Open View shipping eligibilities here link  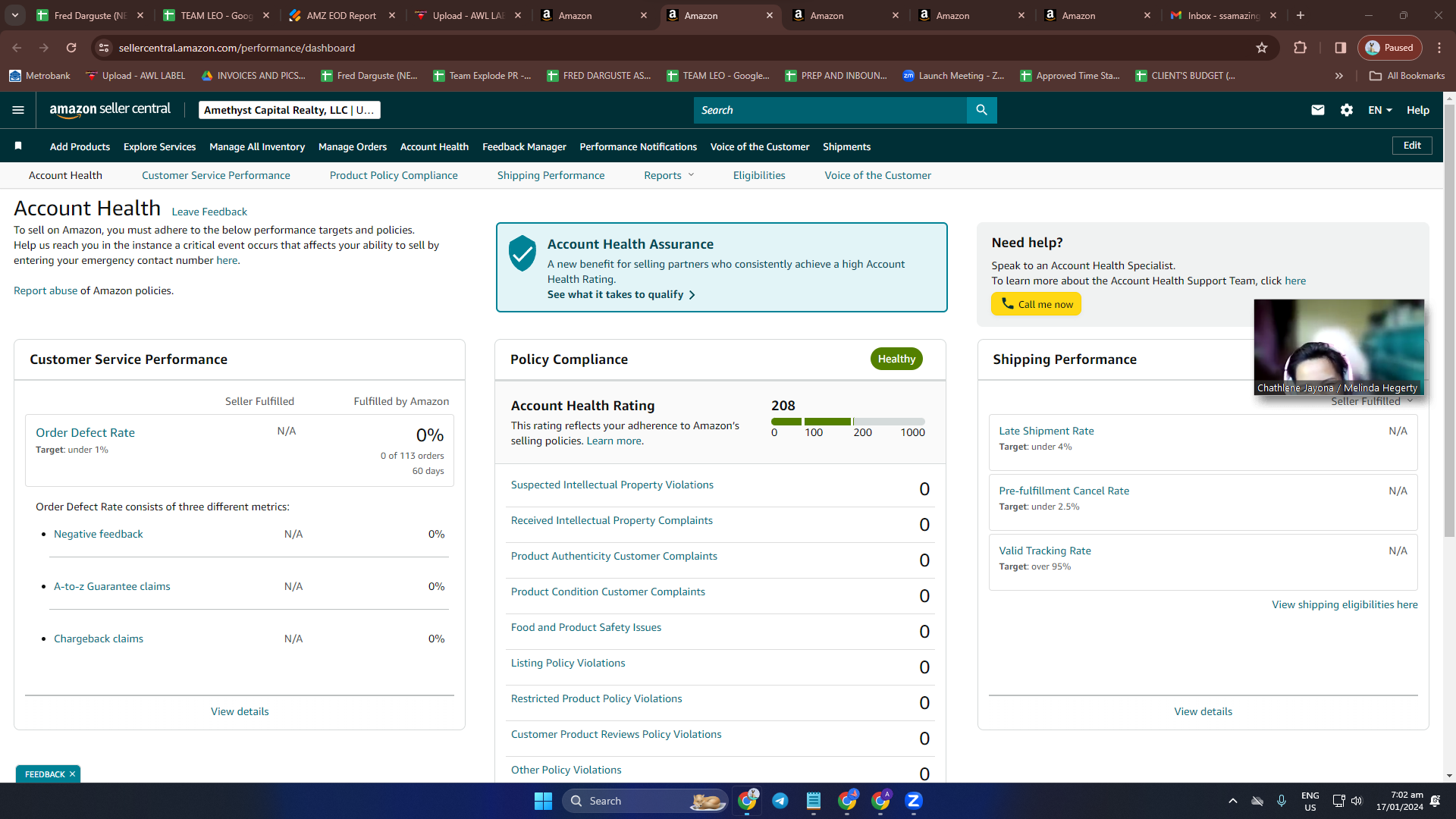click(x=1345, y=604)
